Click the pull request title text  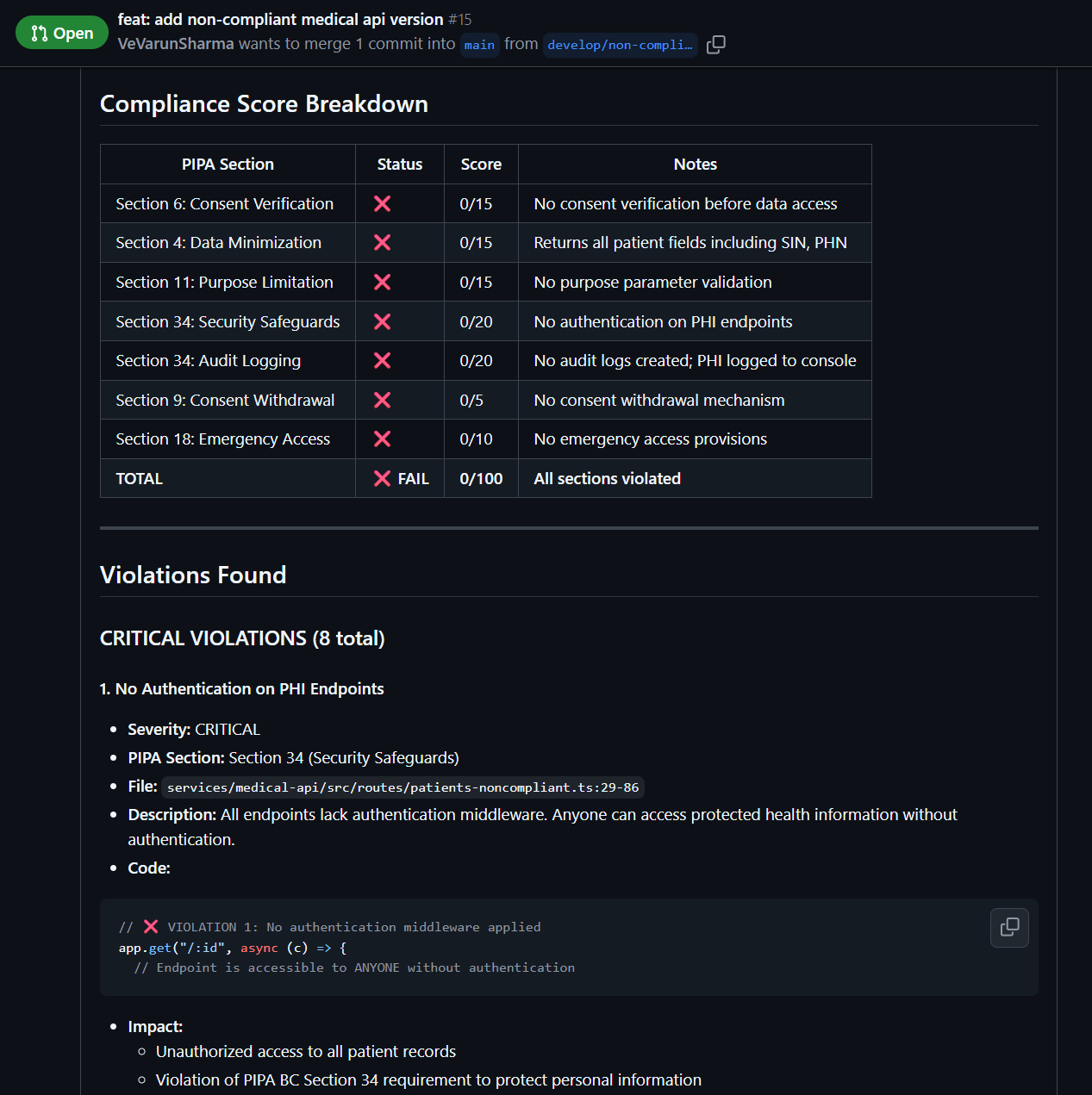click(x=280, y=19)
